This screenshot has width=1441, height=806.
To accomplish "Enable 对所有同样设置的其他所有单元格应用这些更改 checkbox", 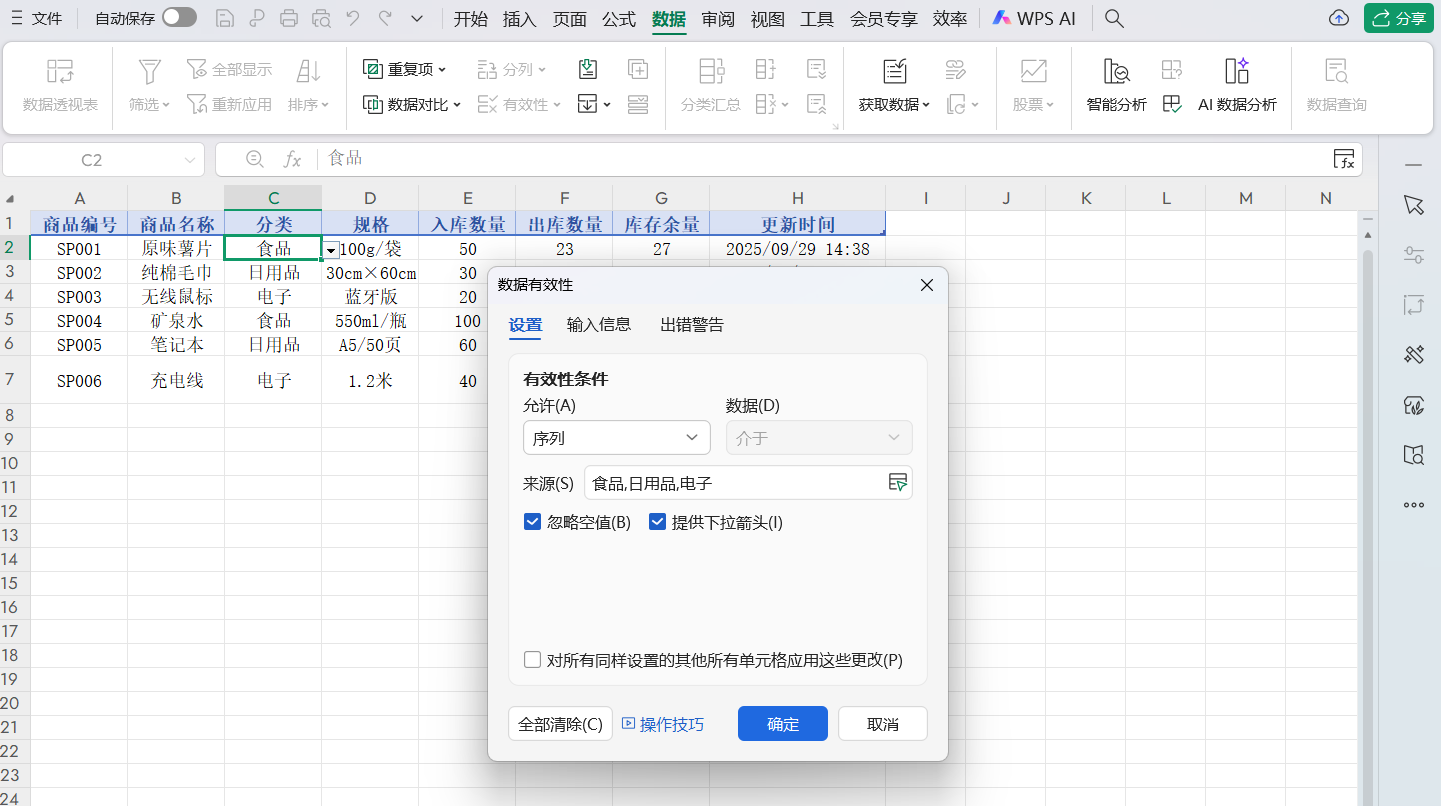I will click(533, 660).
